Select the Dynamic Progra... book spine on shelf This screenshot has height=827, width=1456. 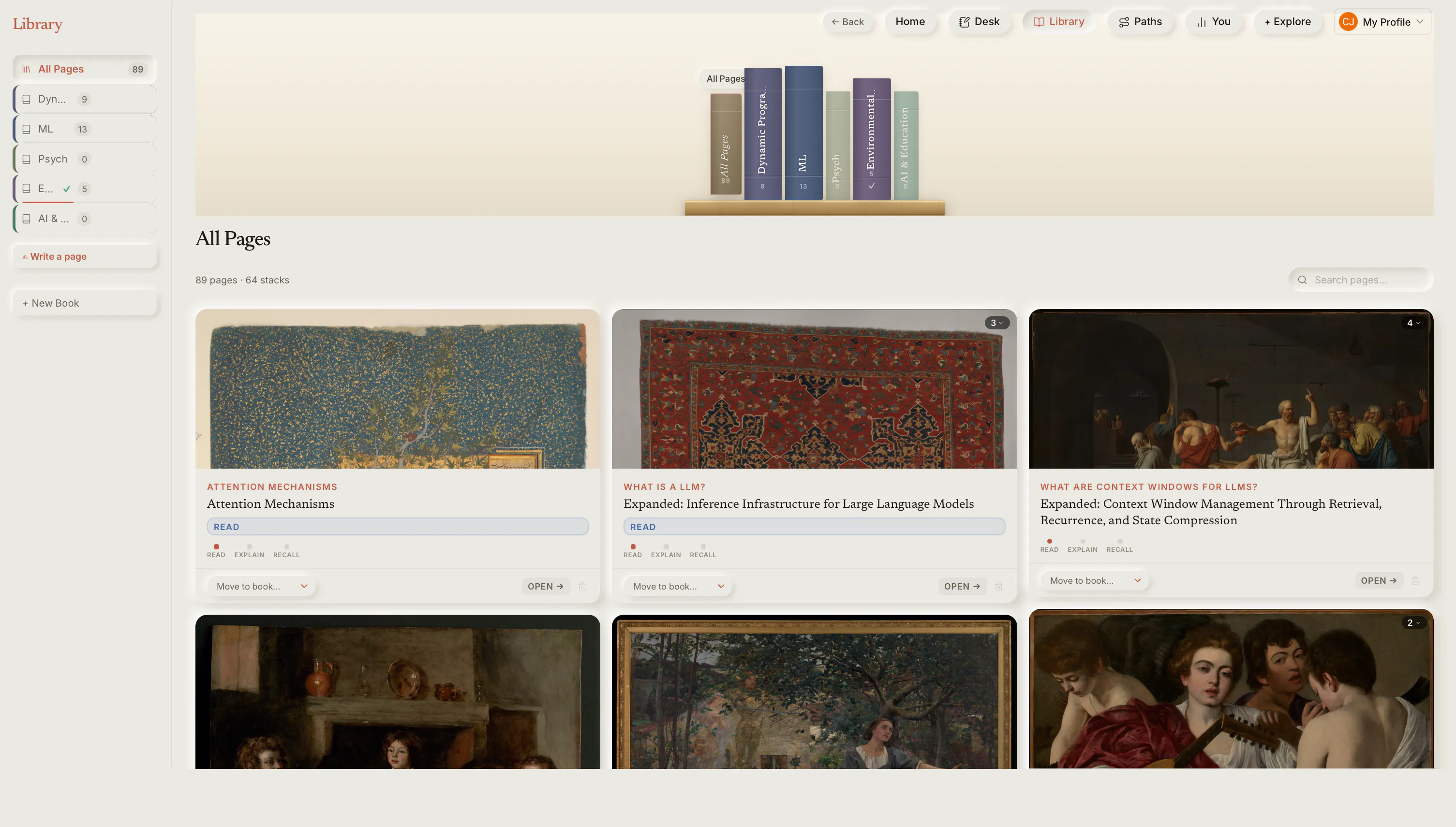tap(763, 133)
